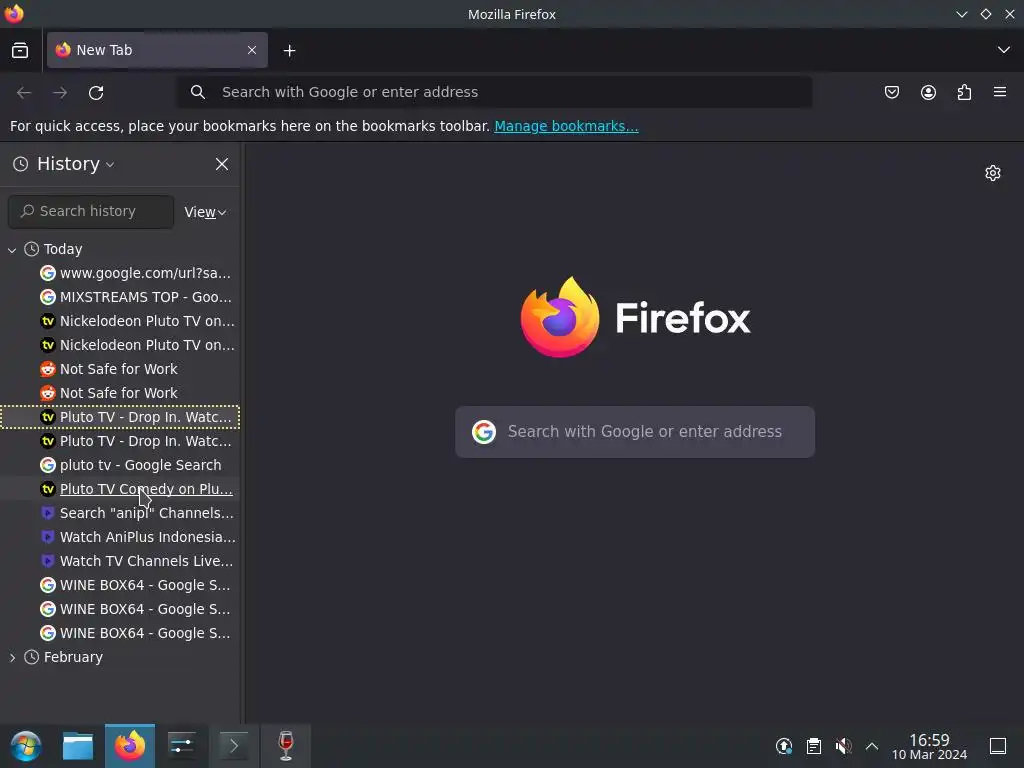
Task: Click the Firefox taskbar button
Action: click(x=130, y=746)
